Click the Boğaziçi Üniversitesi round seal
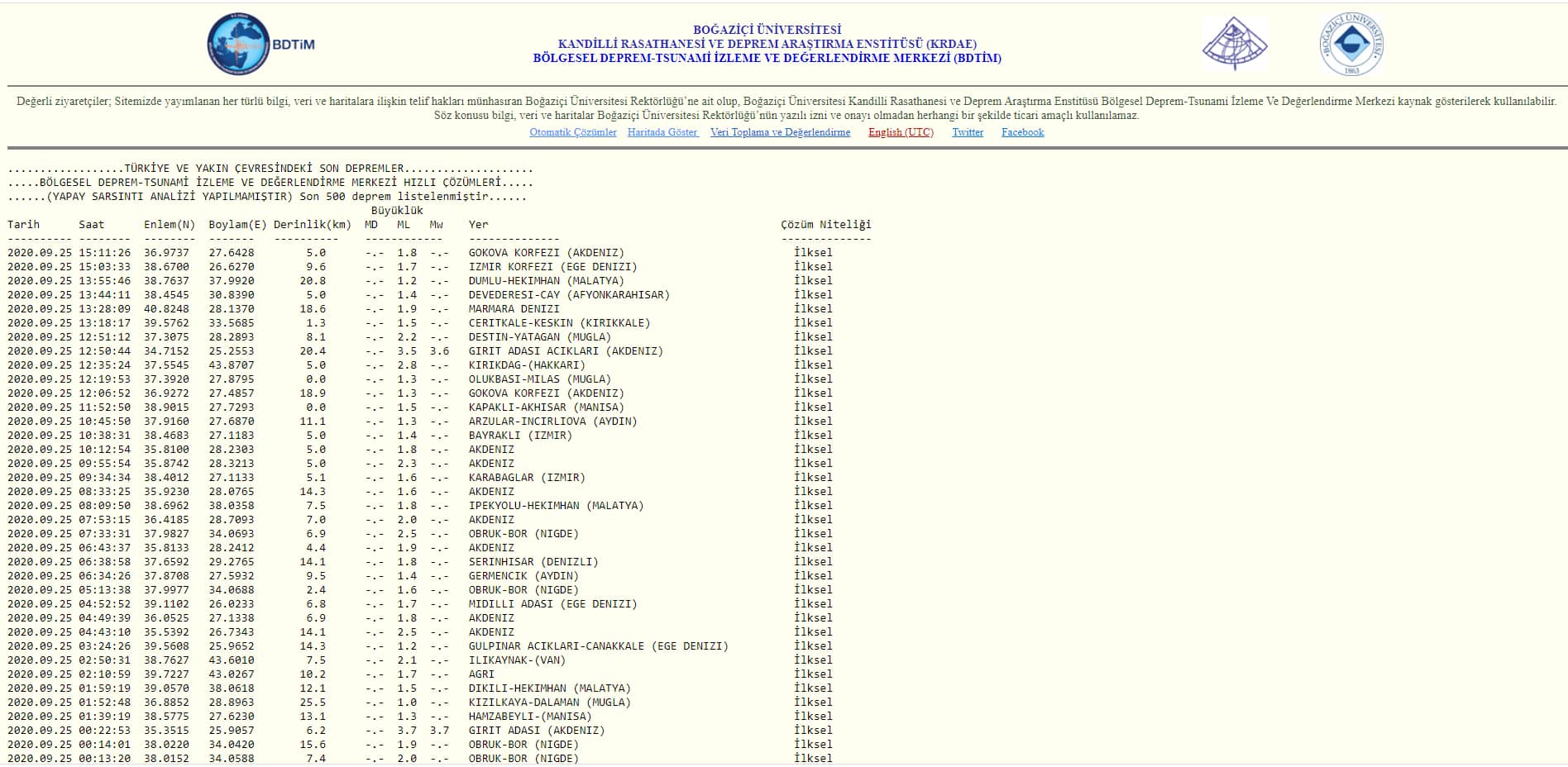This screenshot has height=767, width=1568. pyautogui.click(x=1351, y=45)
